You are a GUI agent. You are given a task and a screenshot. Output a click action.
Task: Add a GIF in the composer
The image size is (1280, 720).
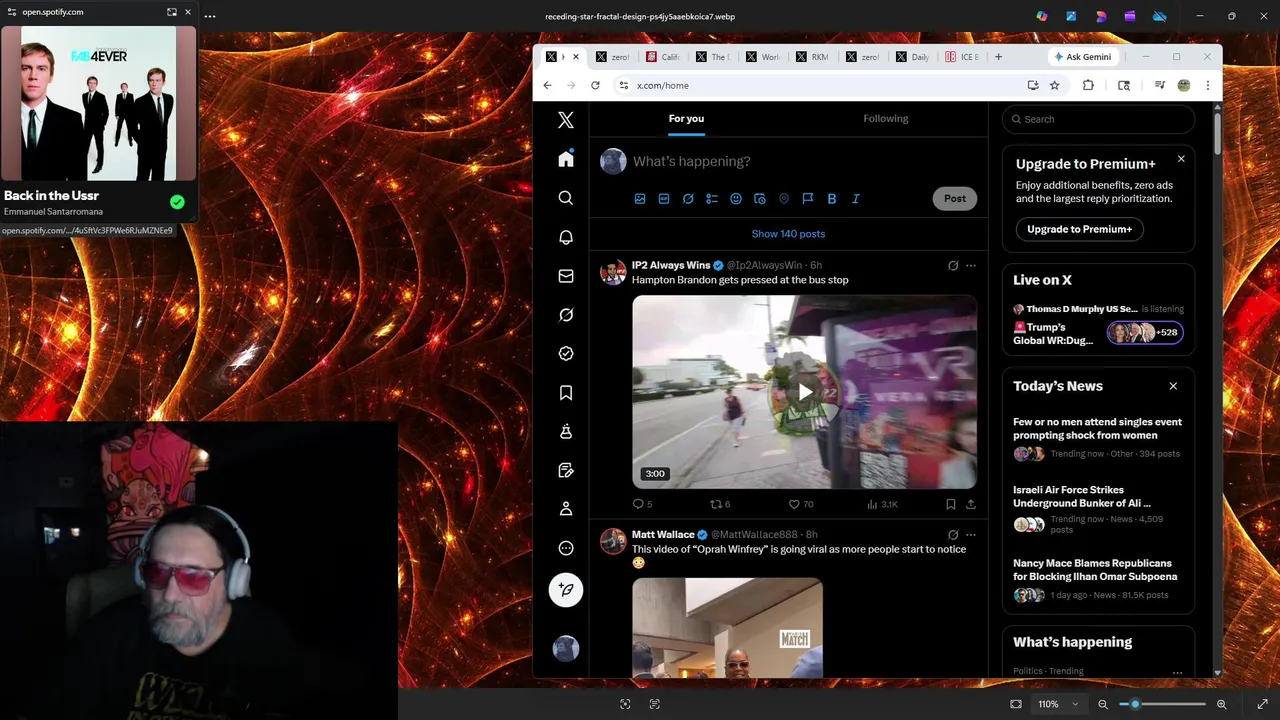pos(664,199)
